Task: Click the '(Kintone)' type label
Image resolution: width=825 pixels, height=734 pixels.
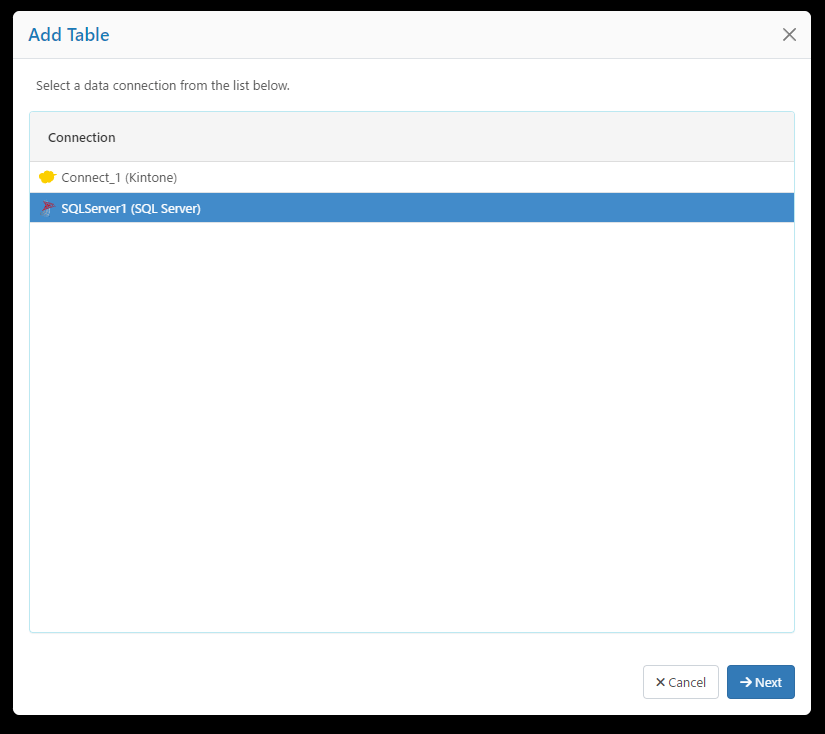Action: point(151,177)
